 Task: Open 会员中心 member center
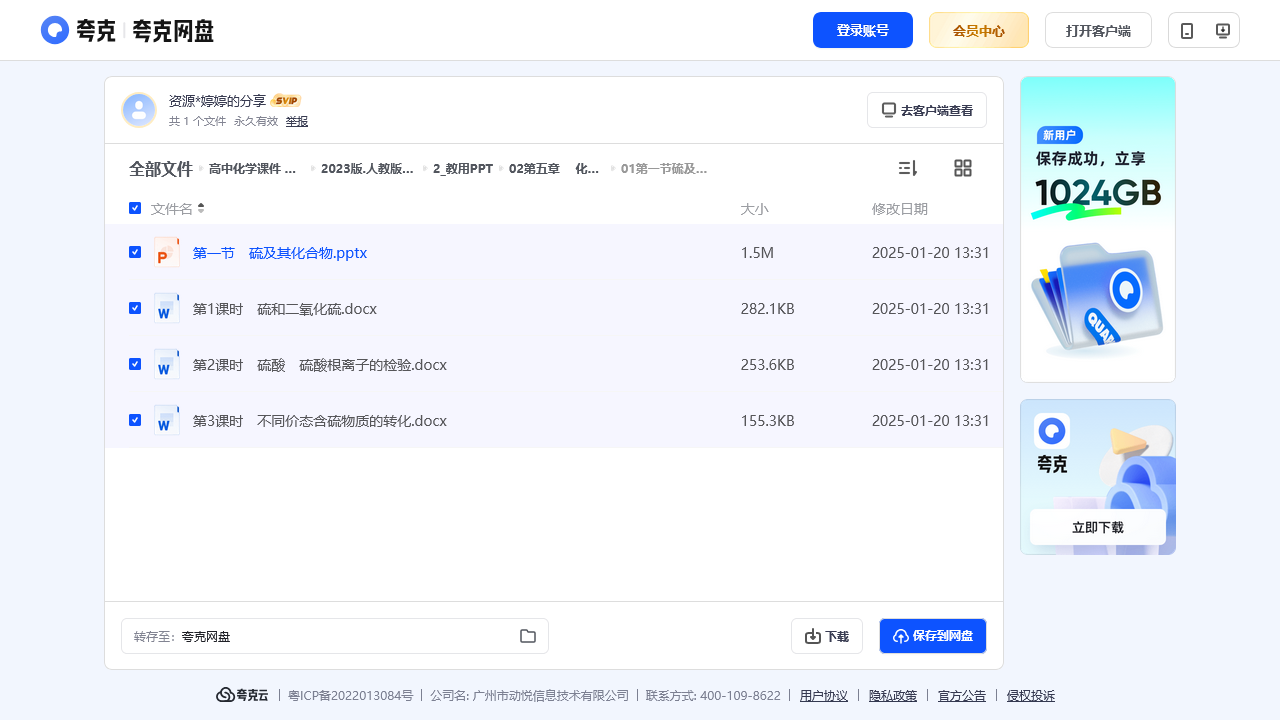point(979,30)
